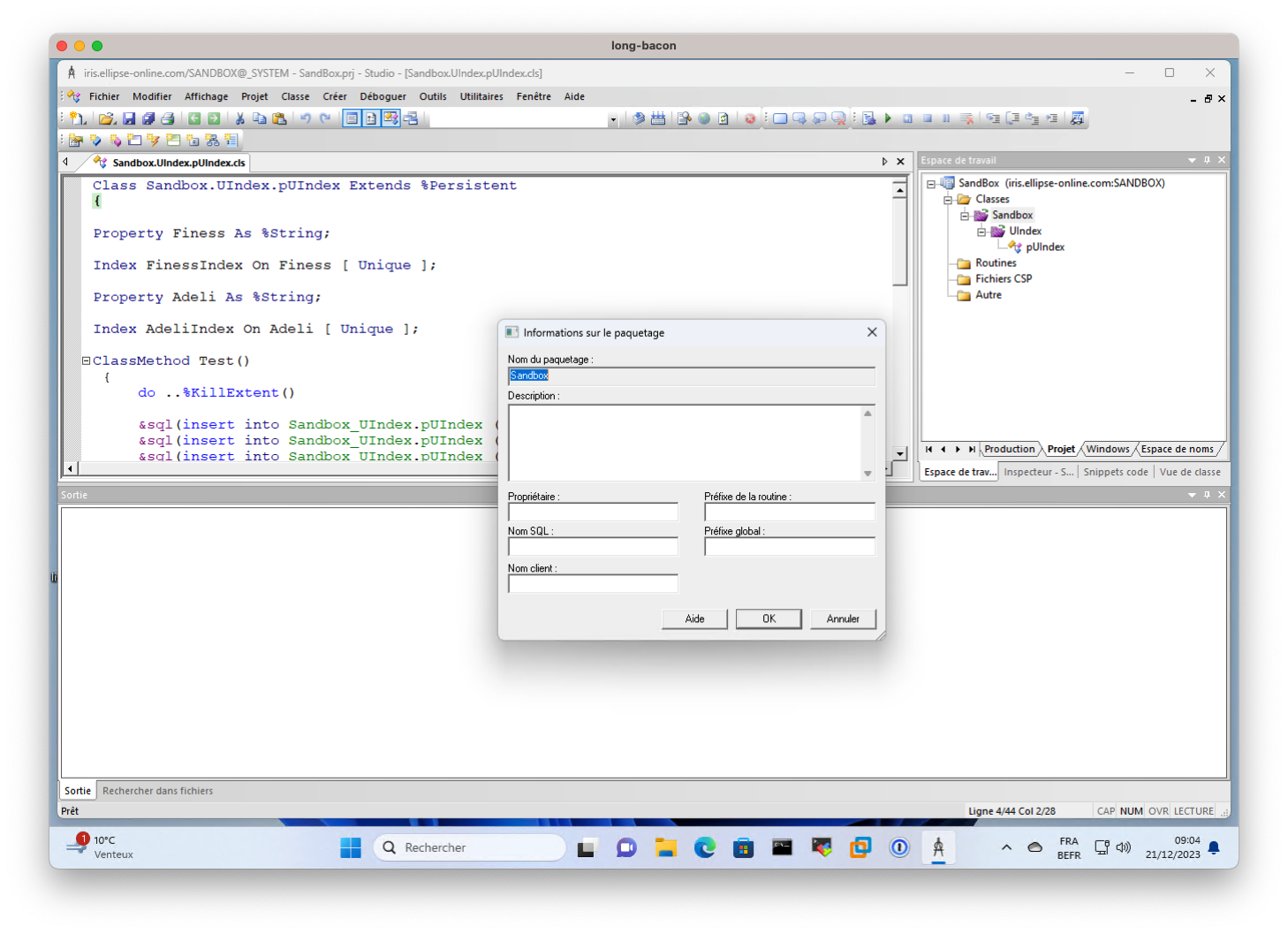
Task: Open the toolbar combo box dropdown arrow
Action: [612, 119]
